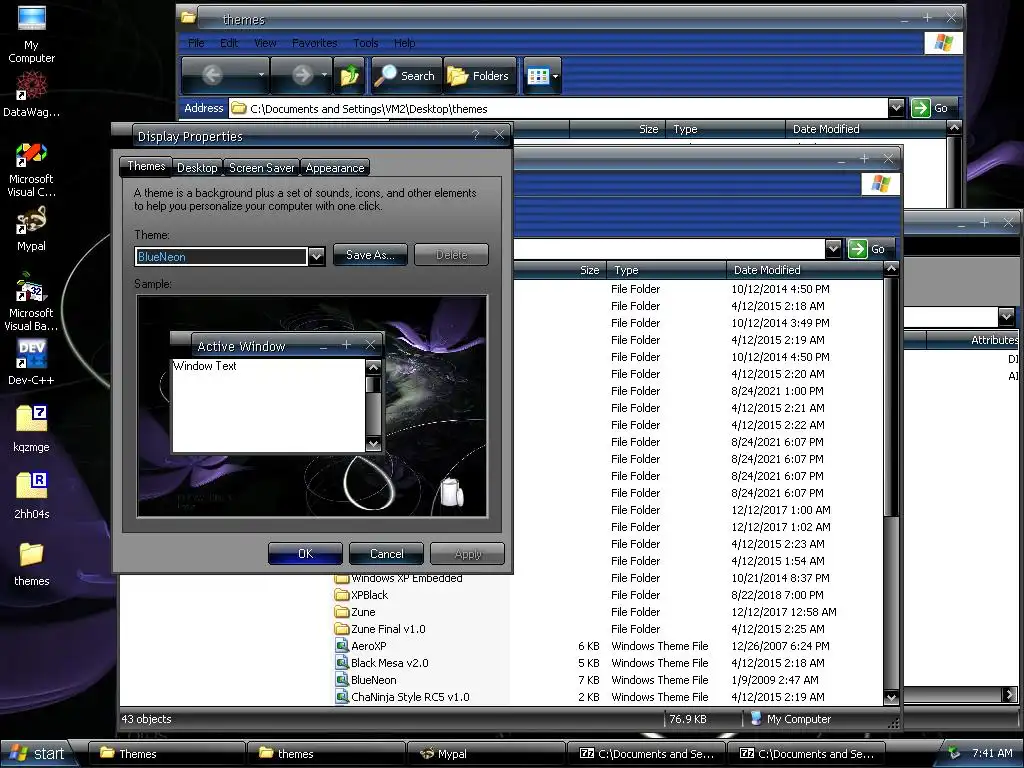Image resolution: width=1024 pixels, height=768 pixels.
Task: Select Black Mesa v2.0 theme file
Action: (382, 663)
